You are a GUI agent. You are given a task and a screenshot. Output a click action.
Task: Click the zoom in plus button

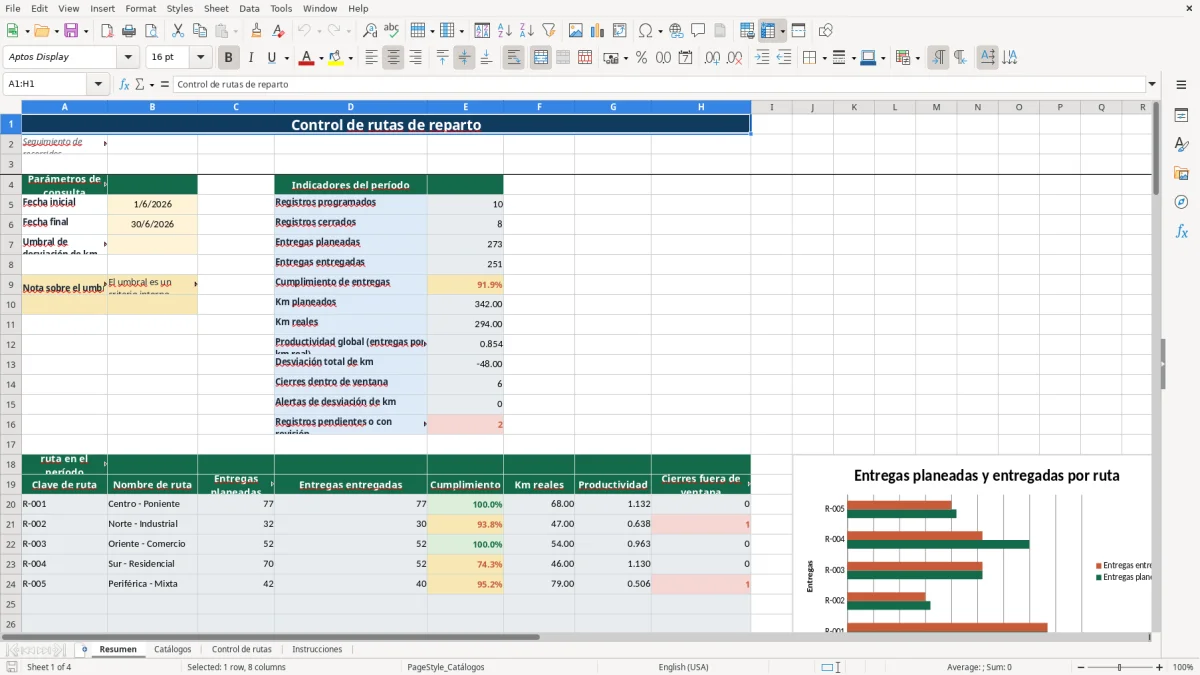(x=1160, y=667)
